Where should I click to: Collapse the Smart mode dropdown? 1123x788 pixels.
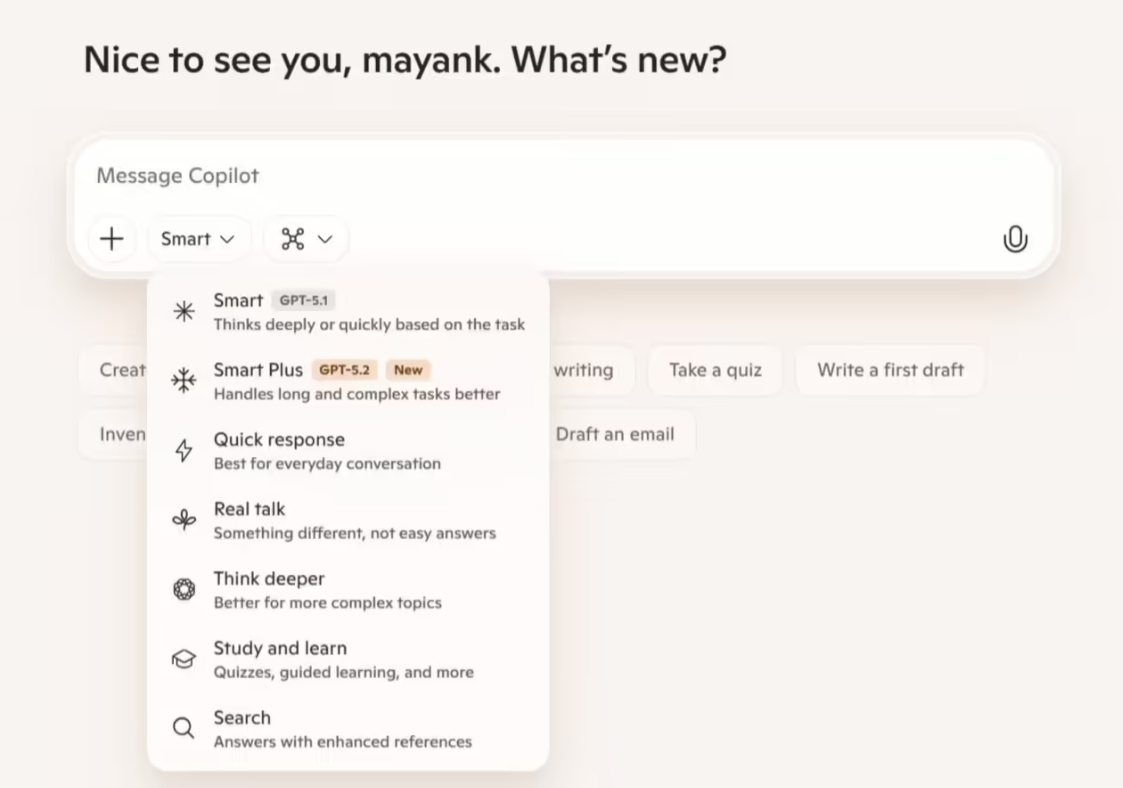[198, 239]
